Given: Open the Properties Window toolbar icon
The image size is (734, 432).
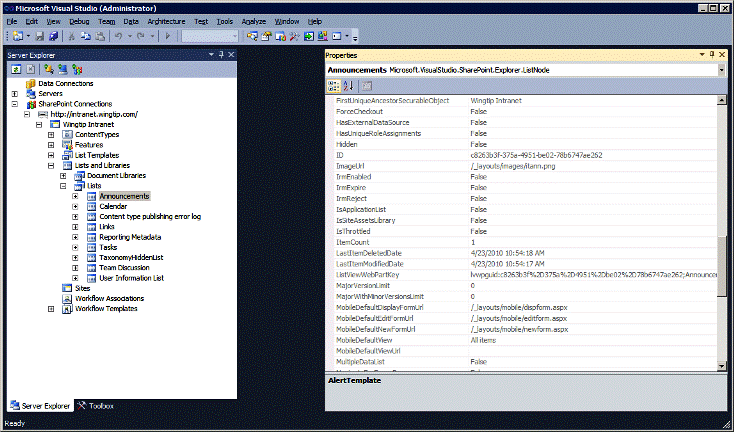Looking at the screenshot, I should click(266, 36).
